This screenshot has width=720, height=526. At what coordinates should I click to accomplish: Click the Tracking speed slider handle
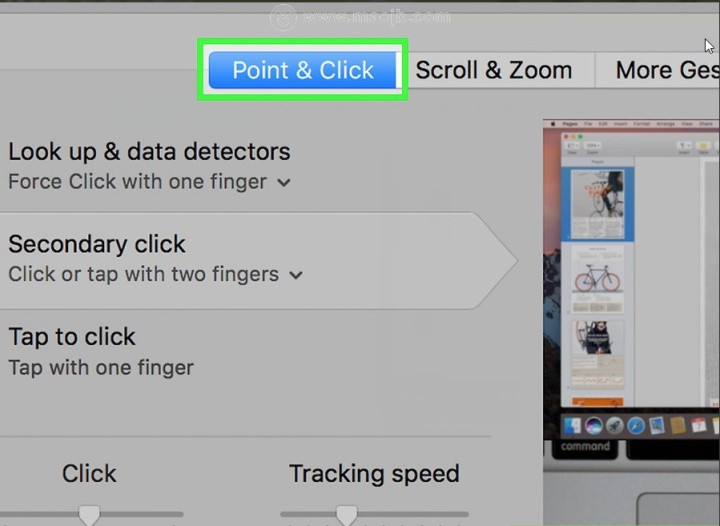point(346,515)
